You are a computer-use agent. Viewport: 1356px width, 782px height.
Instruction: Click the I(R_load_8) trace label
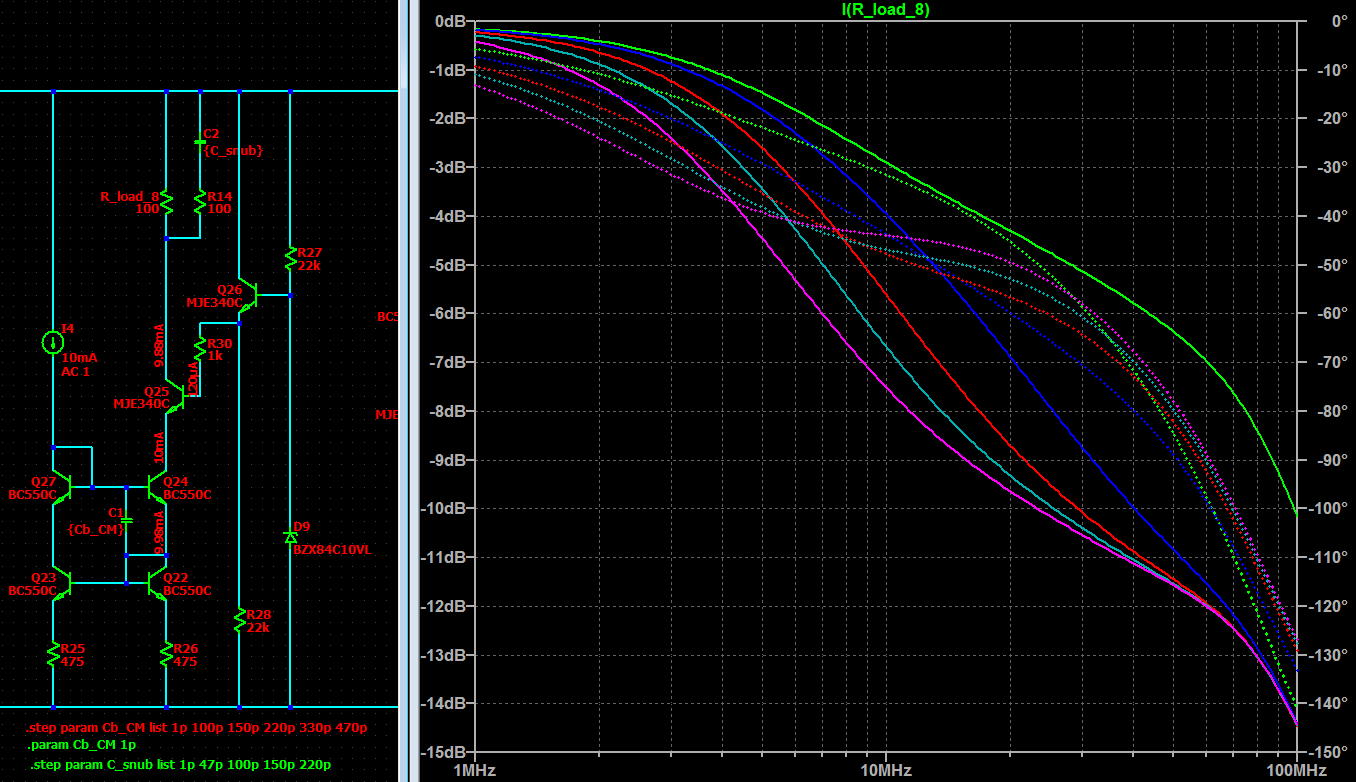[886, 9]
